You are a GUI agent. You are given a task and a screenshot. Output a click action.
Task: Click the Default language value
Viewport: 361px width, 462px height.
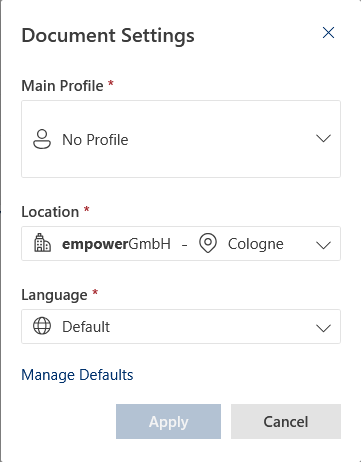click(86, 327)
